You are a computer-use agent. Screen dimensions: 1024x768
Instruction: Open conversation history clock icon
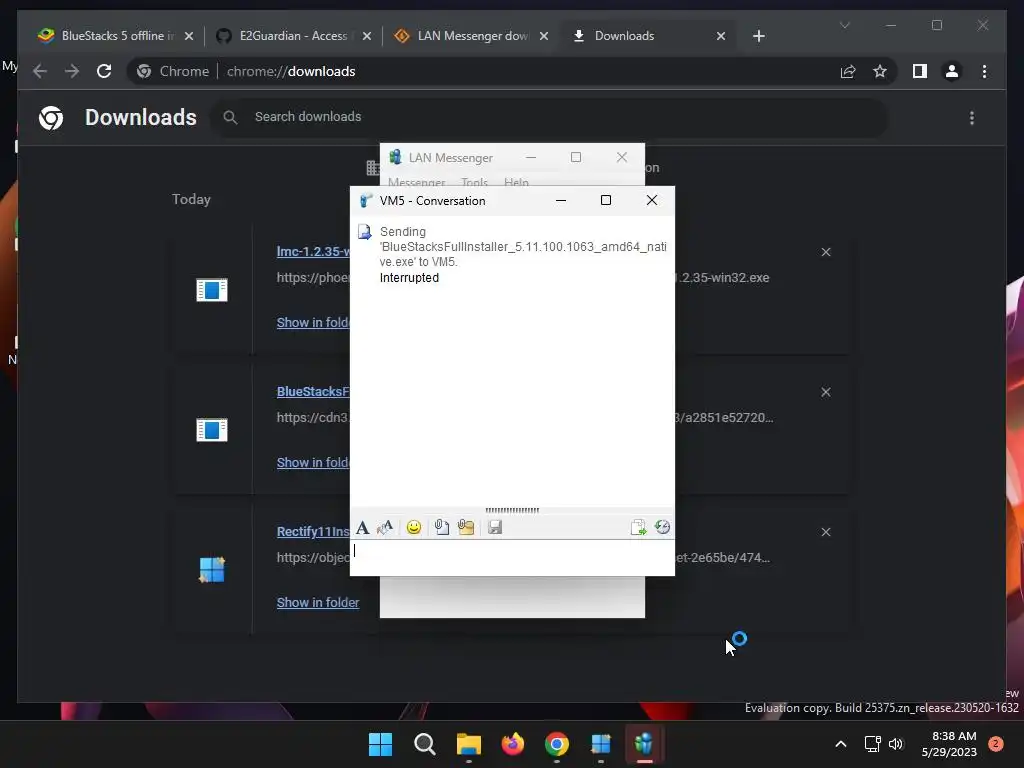tap(662, 527)
